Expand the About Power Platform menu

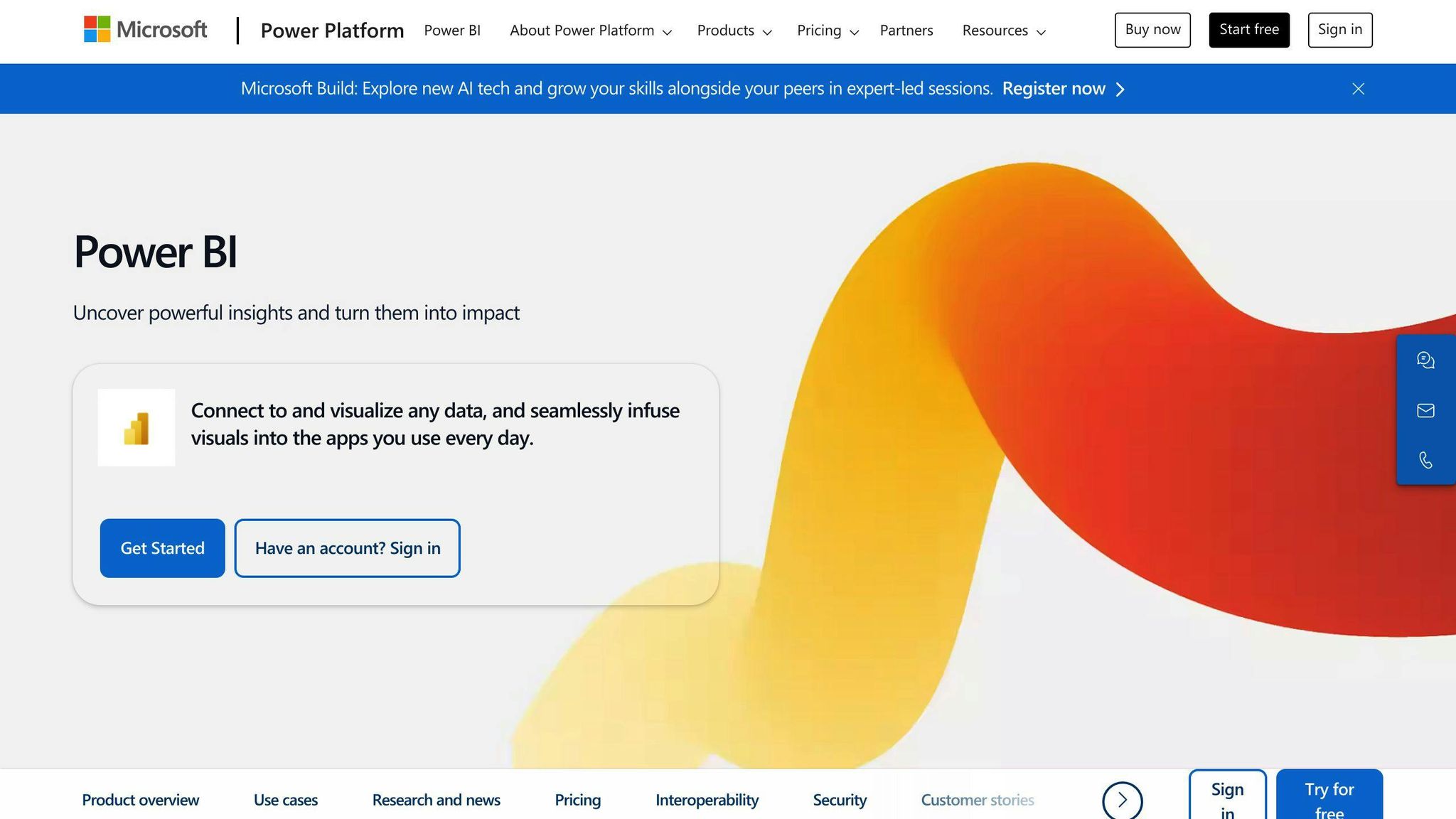click(x=590, y=31)
